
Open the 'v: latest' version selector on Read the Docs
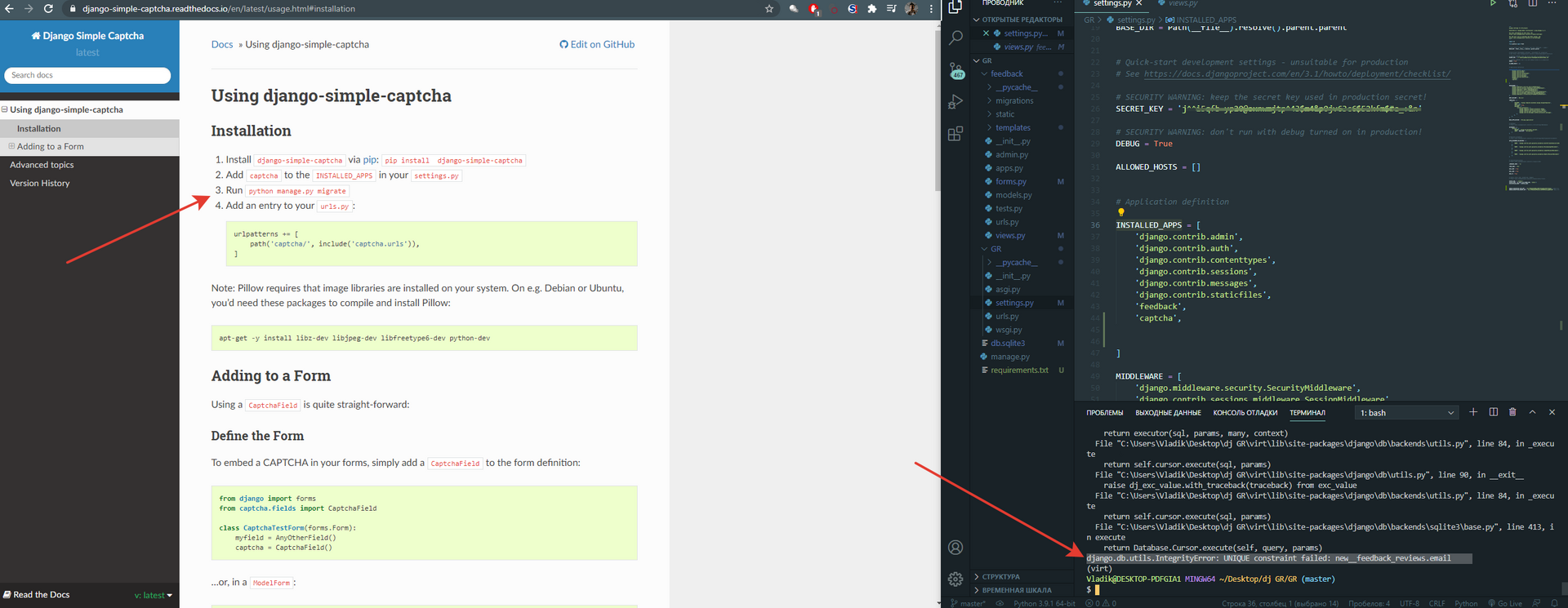click(154, 596)
